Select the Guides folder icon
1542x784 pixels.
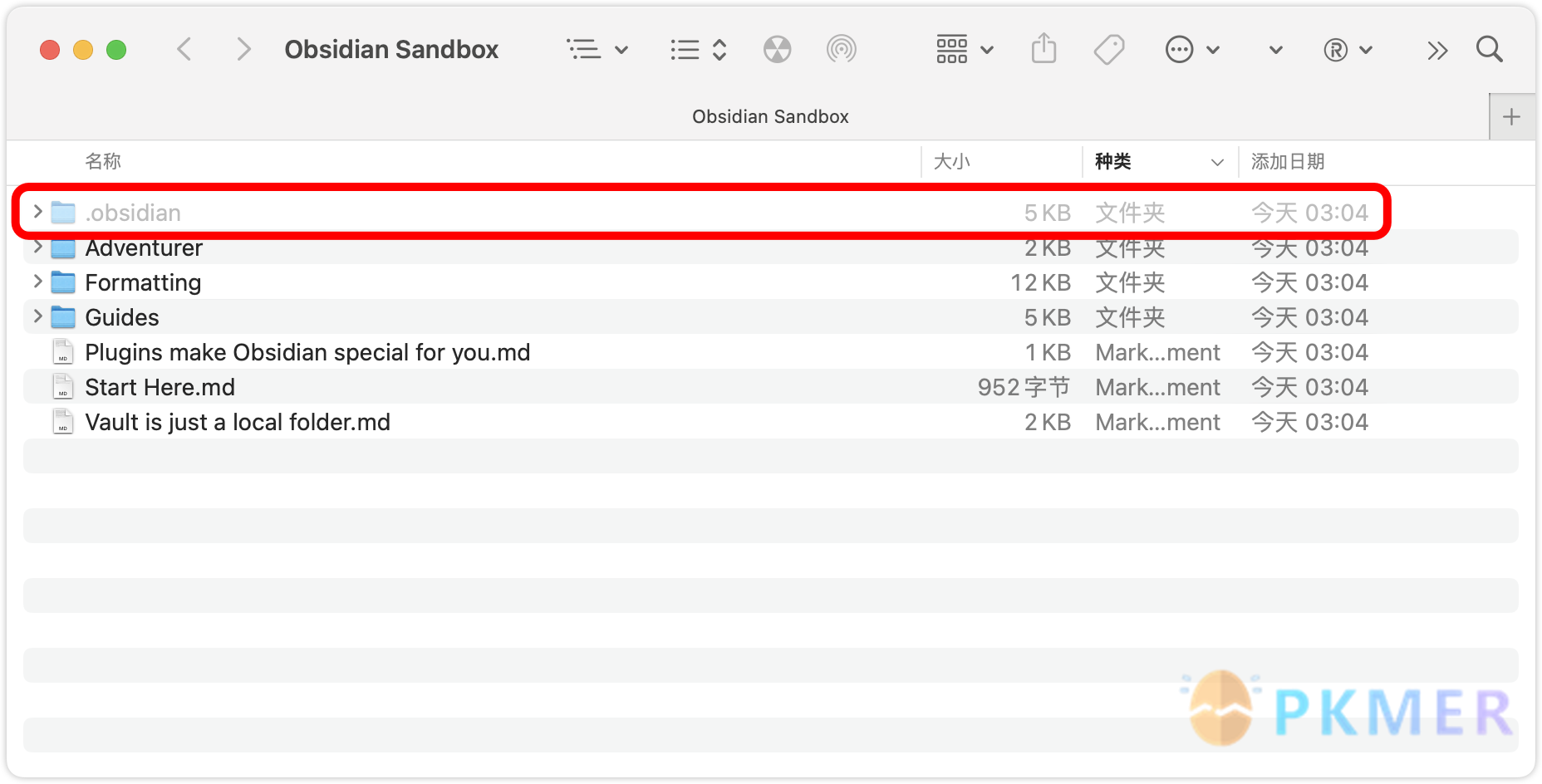(x=63, y=317)
